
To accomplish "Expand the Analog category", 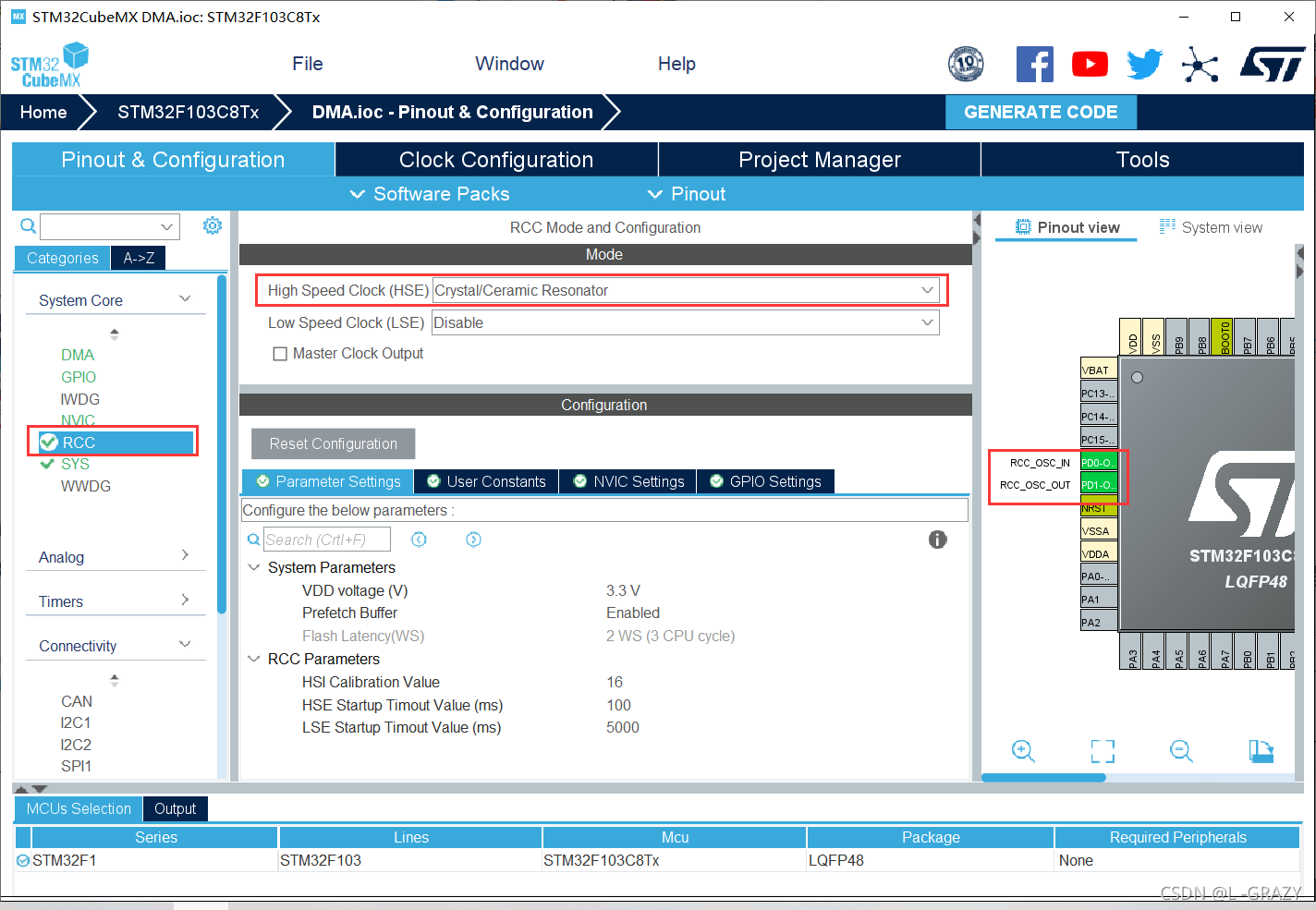I will click(185, 555).
